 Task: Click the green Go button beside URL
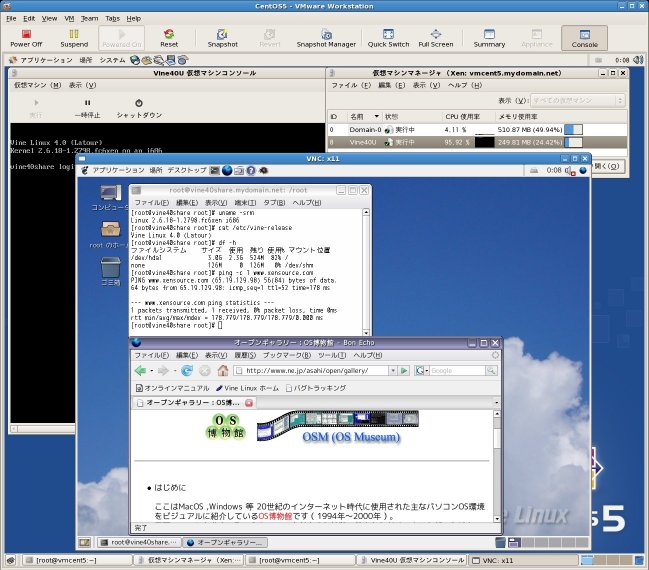(x=404, y=370)
